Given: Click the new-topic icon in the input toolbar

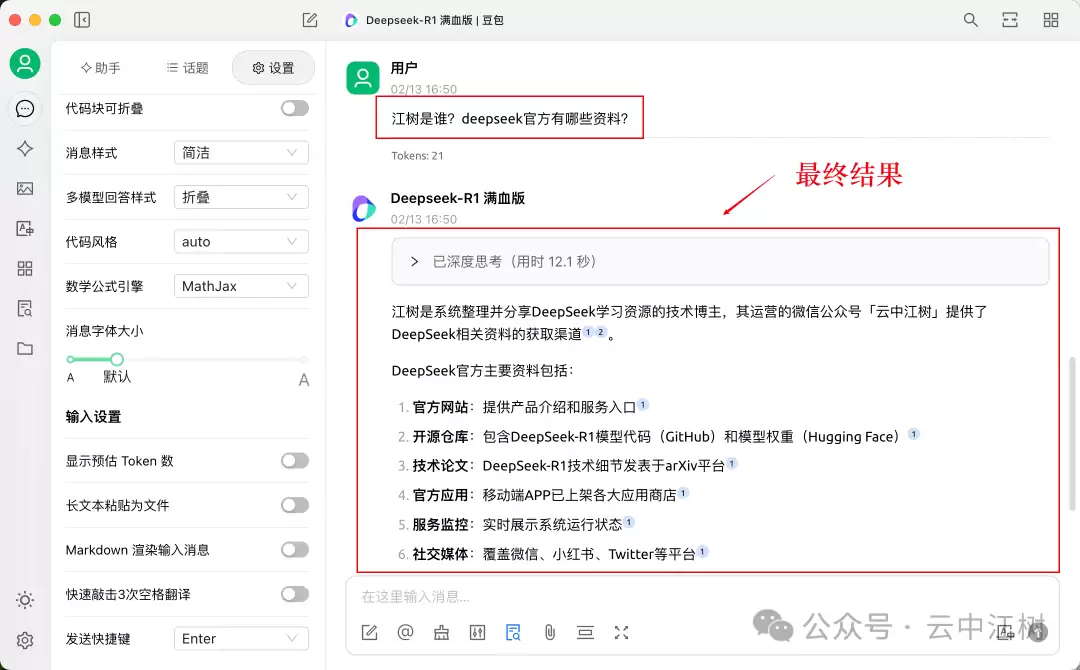Looking at the screenshot, I should tap(369, 632).
